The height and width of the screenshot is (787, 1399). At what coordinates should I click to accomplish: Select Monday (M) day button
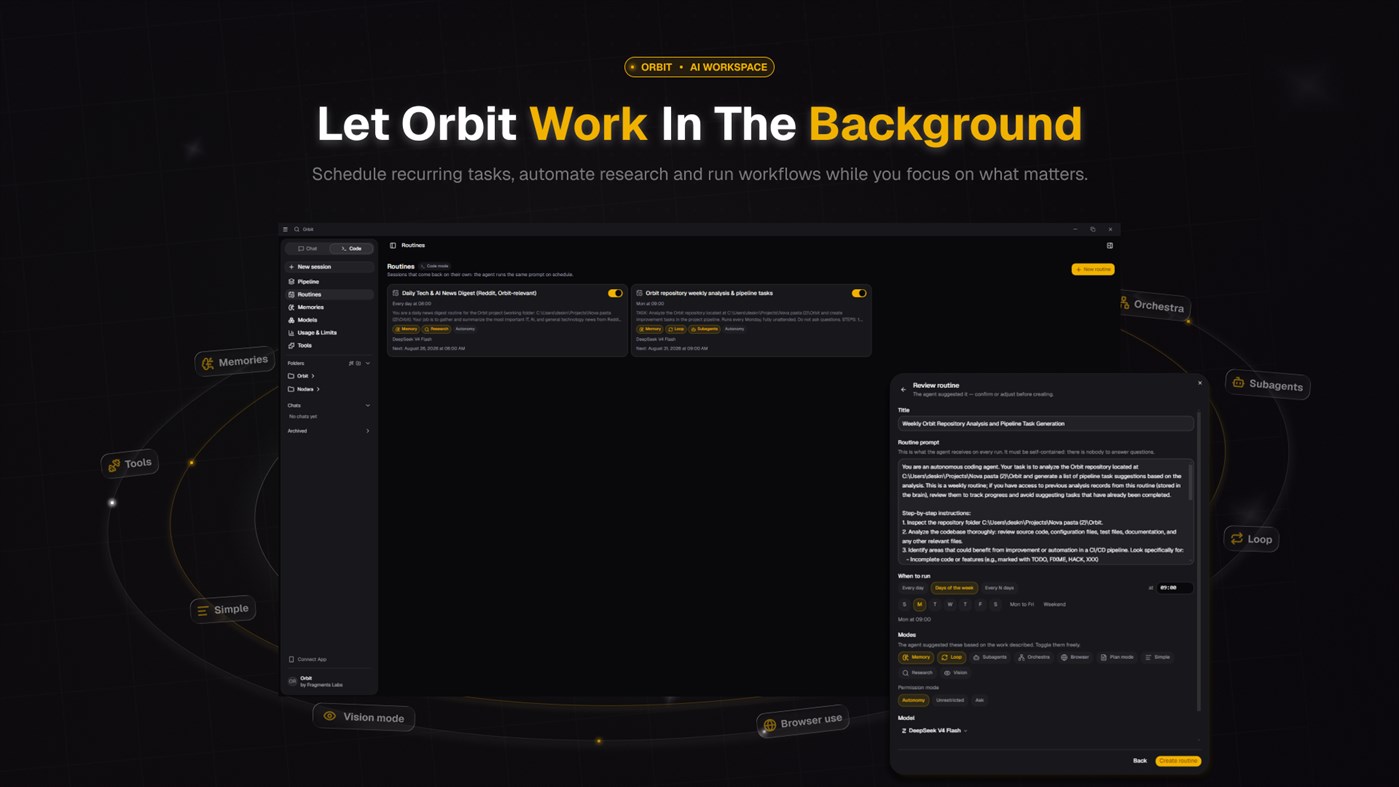pyautogui.click(x=920, y=604)
